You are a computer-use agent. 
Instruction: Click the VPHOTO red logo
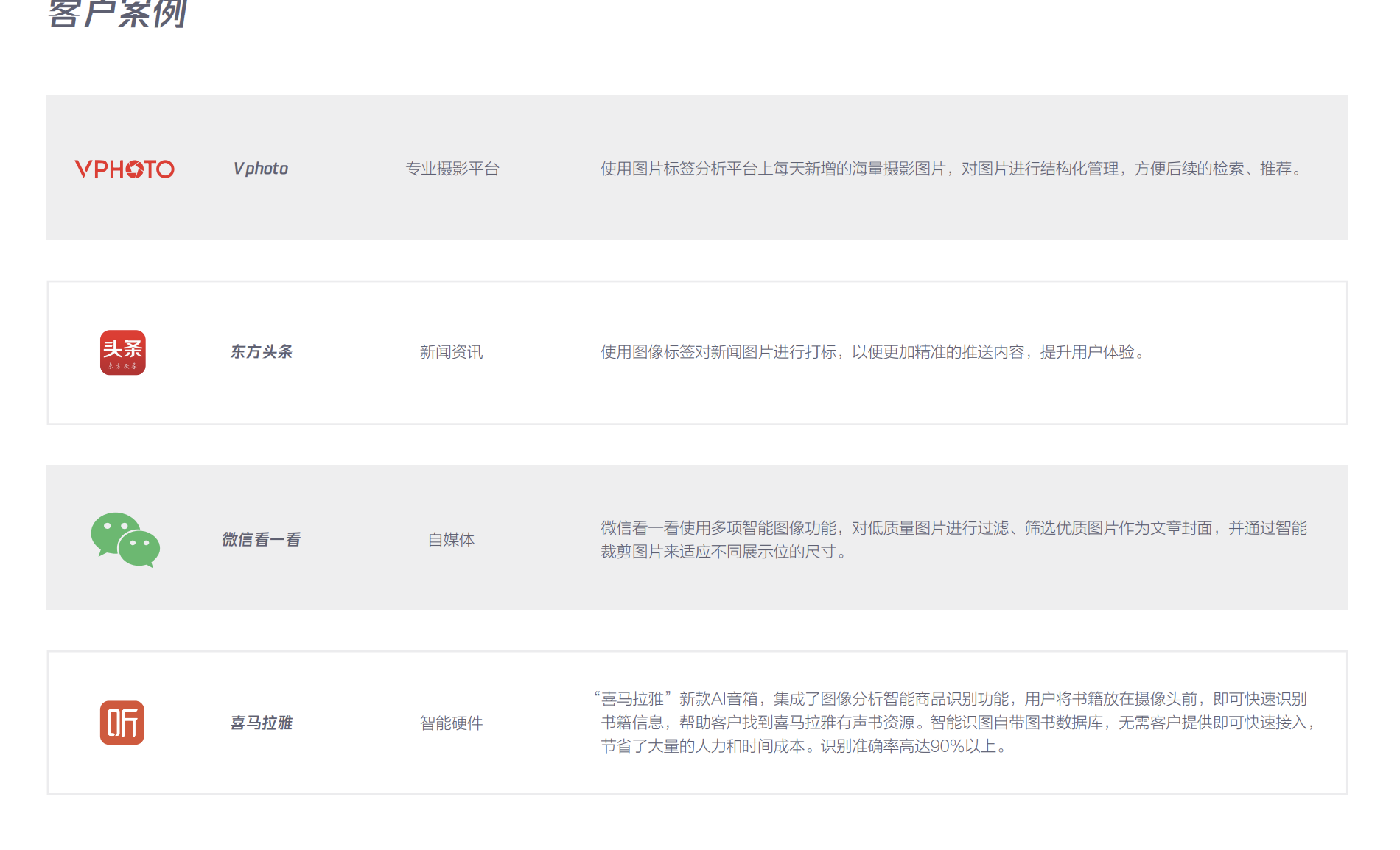tap(125, 169)
